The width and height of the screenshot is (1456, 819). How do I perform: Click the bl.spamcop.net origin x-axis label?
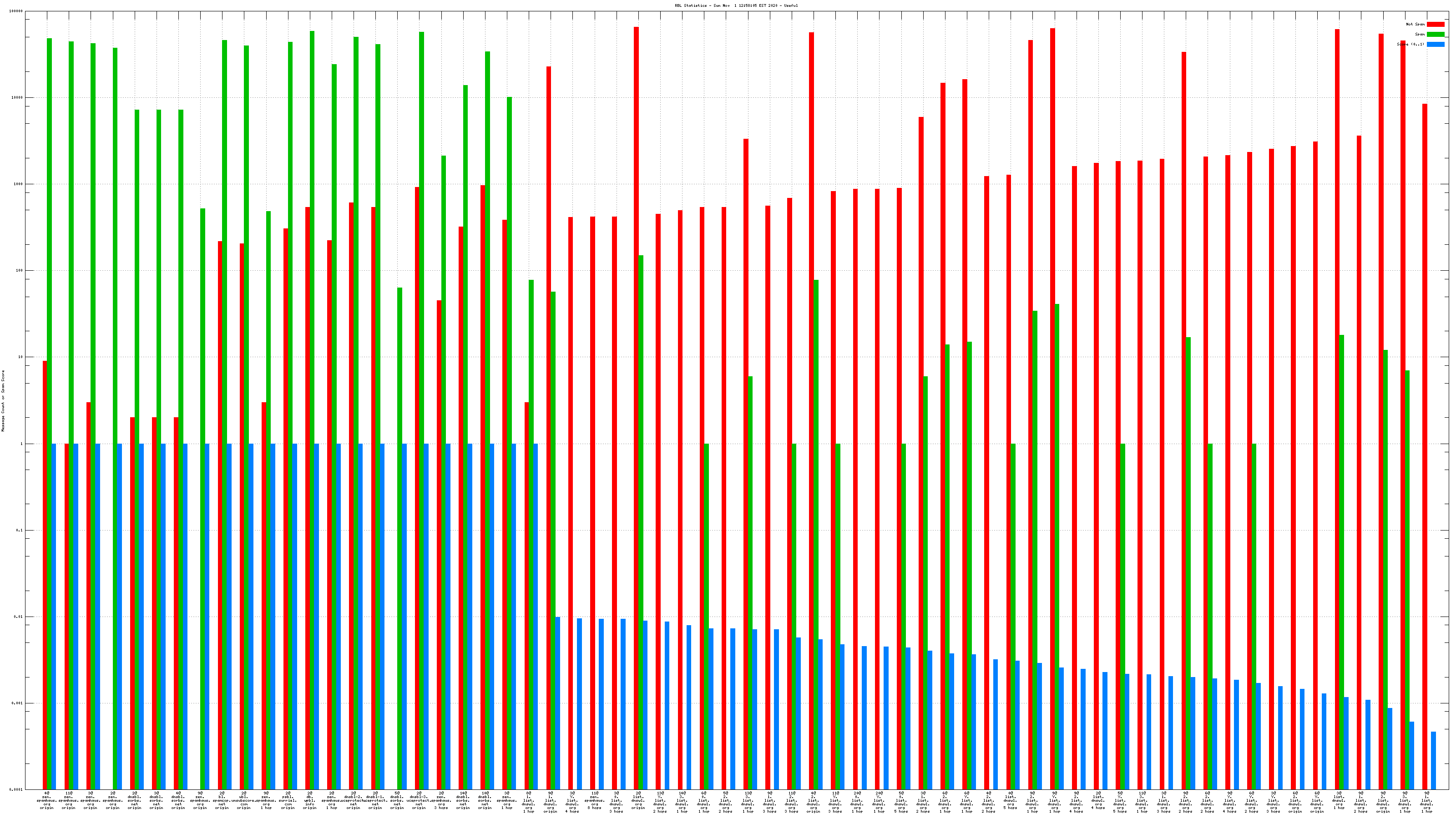[222, 800]
